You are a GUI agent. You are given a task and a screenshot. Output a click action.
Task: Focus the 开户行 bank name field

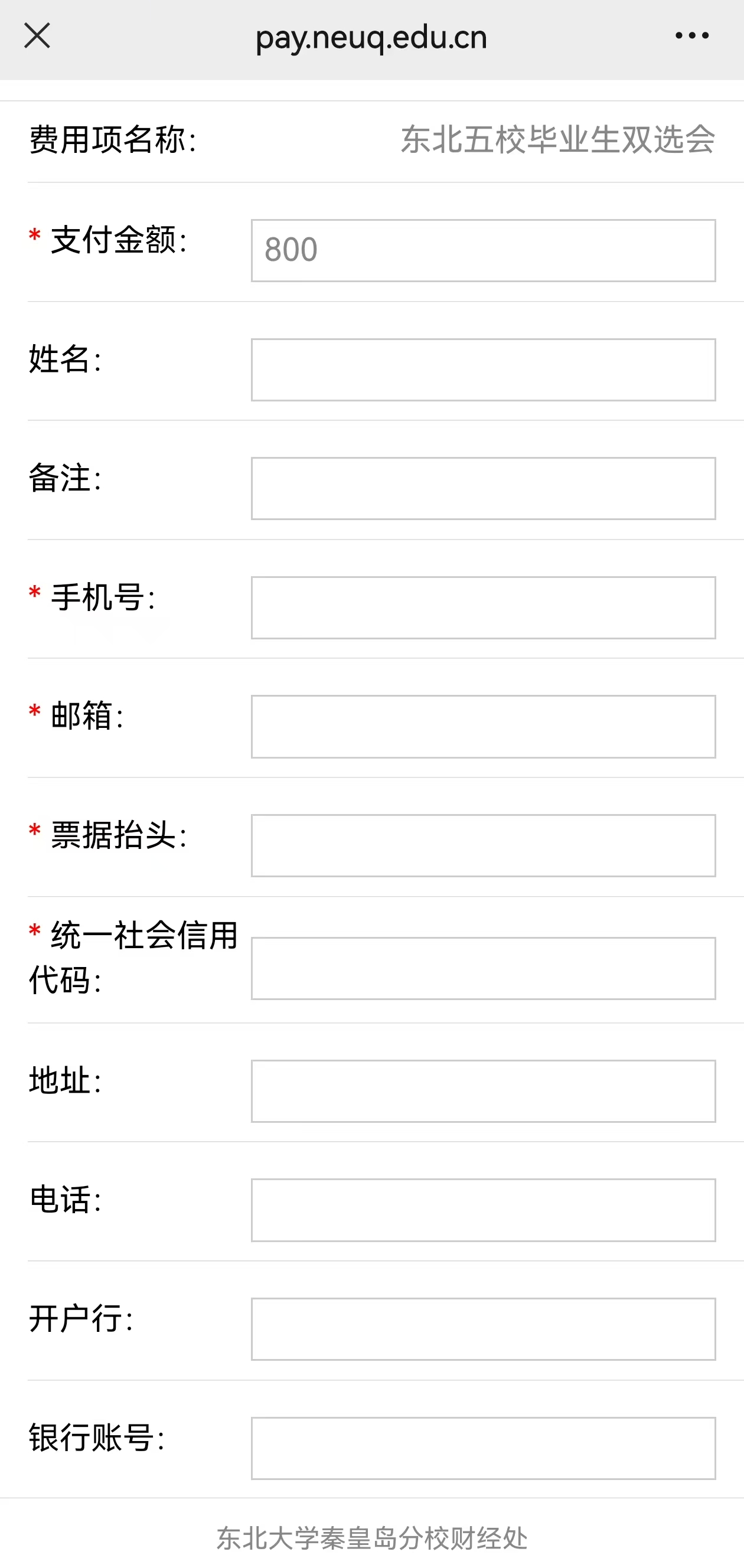(484, 1329)
